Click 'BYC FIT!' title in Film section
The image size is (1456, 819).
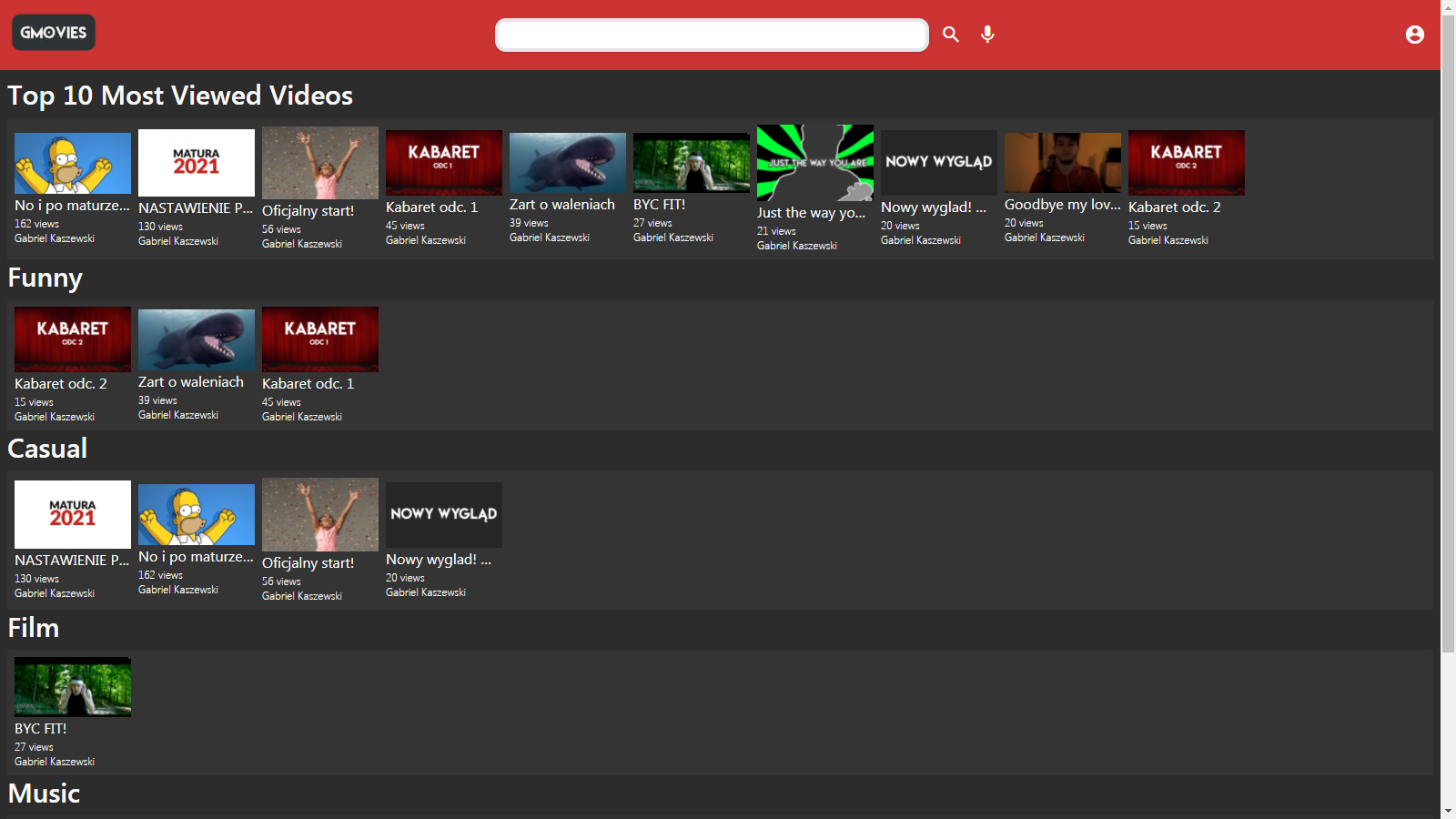41,729
